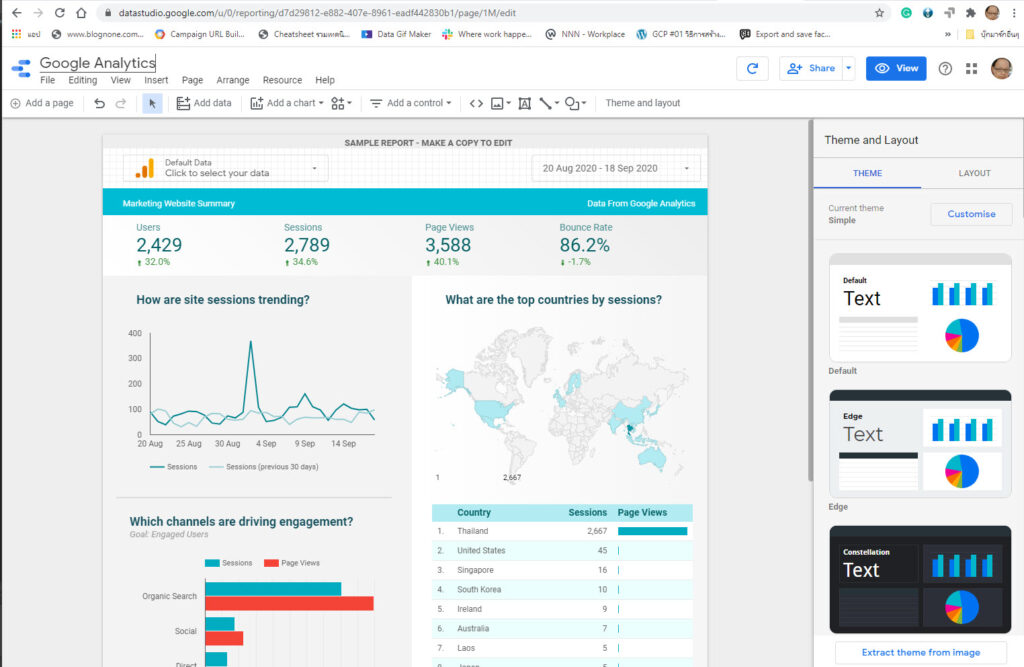Open the Help menu

(325, 80)
